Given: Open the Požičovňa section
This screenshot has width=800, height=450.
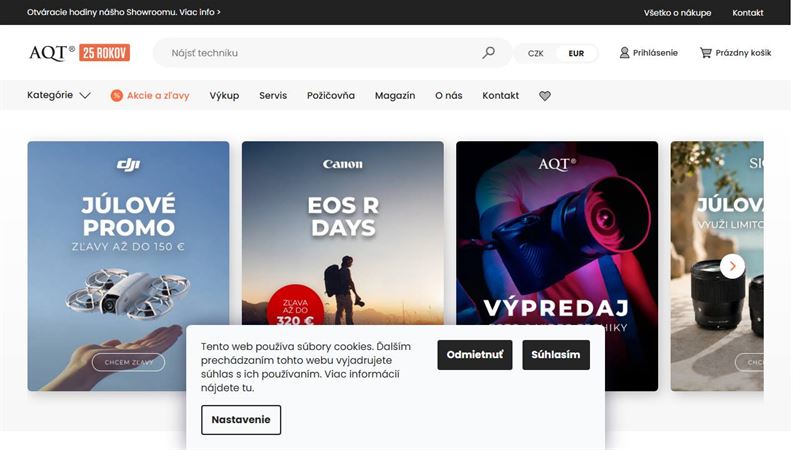Looking at the screenshot, I should 331,95.
